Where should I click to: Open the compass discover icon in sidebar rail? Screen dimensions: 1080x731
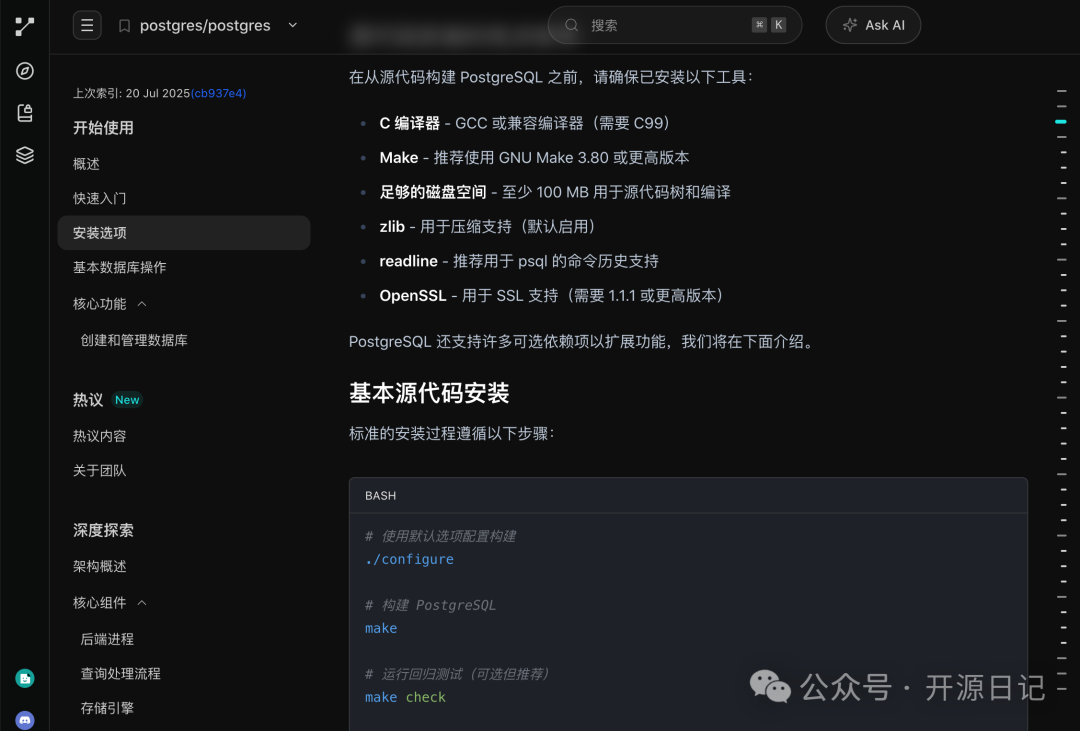(23, 71)
